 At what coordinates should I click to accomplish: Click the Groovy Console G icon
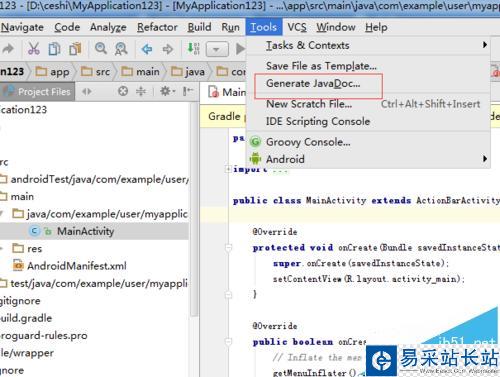256,142
